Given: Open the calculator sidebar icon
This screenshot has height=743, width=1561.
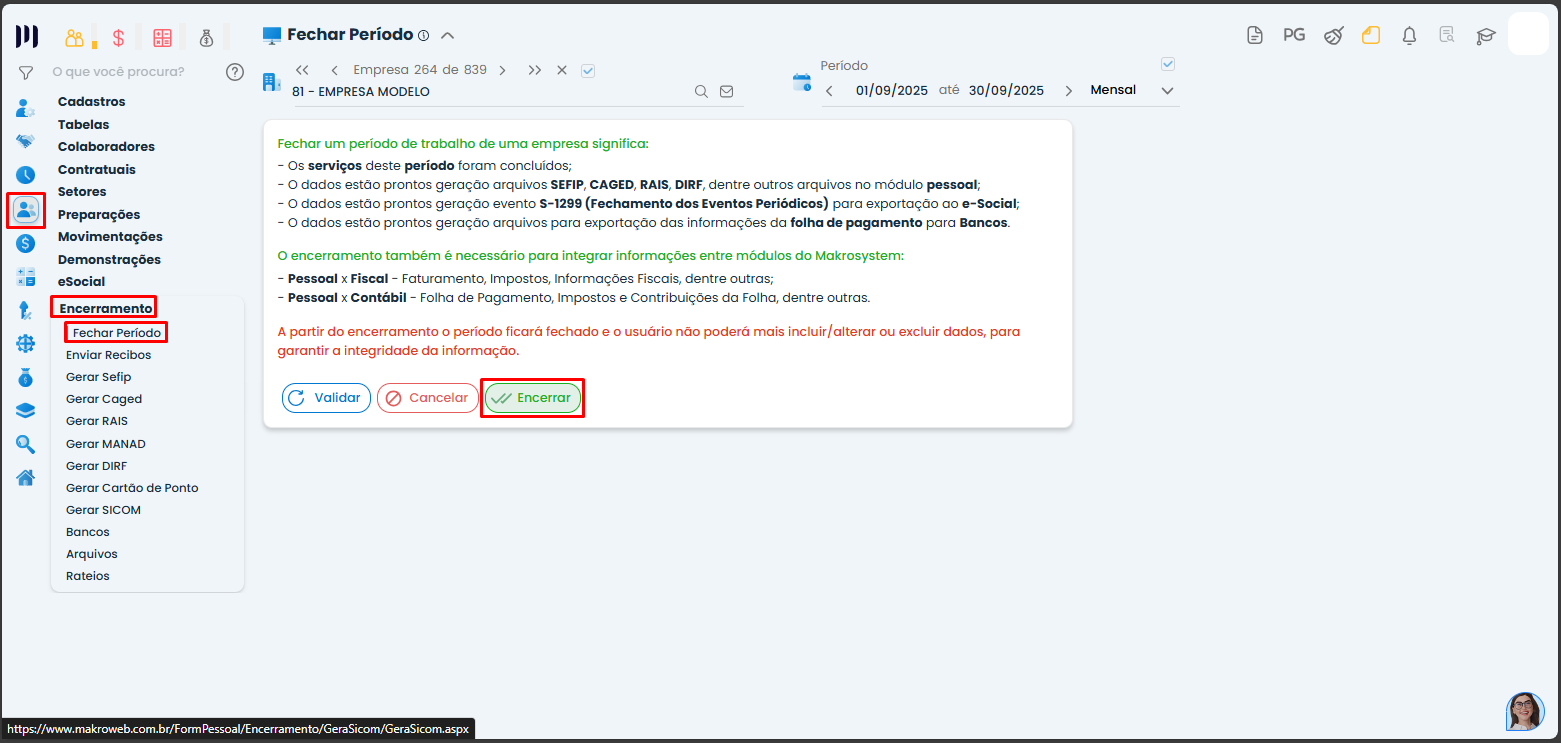Looking at the screenshot, I should point(26,277).
